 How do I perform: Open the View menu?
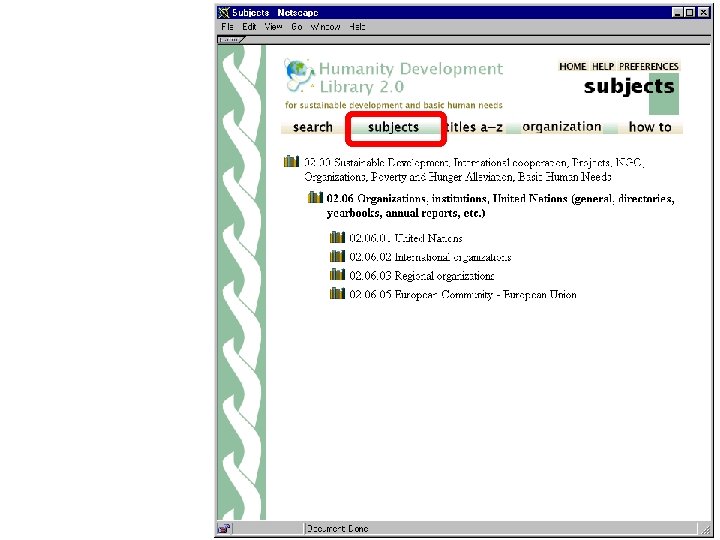273,27
